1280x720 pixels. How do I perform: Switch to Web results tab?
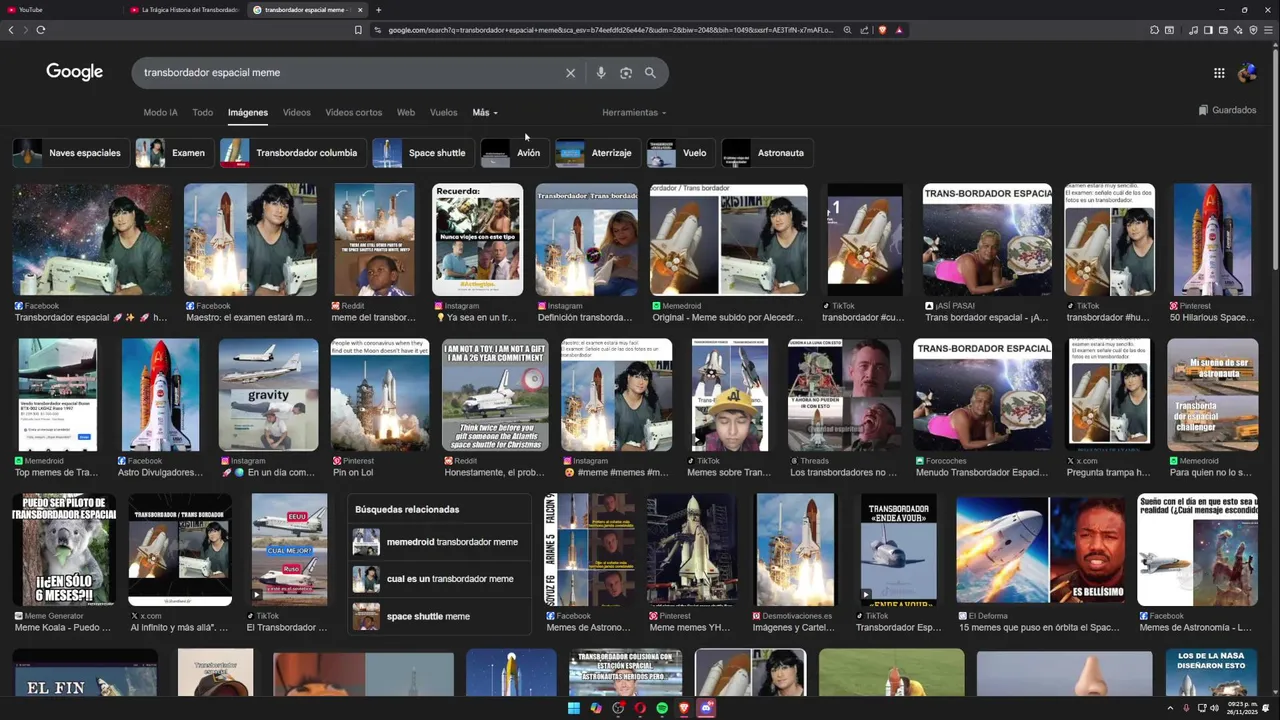click(x=406, y=113)
